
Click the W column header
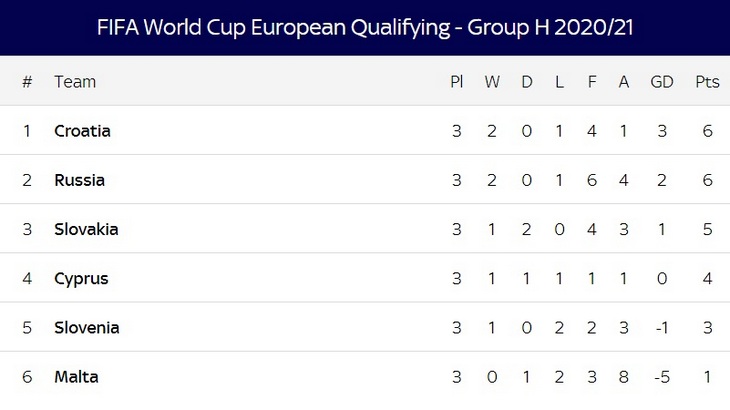coord(492,82)
